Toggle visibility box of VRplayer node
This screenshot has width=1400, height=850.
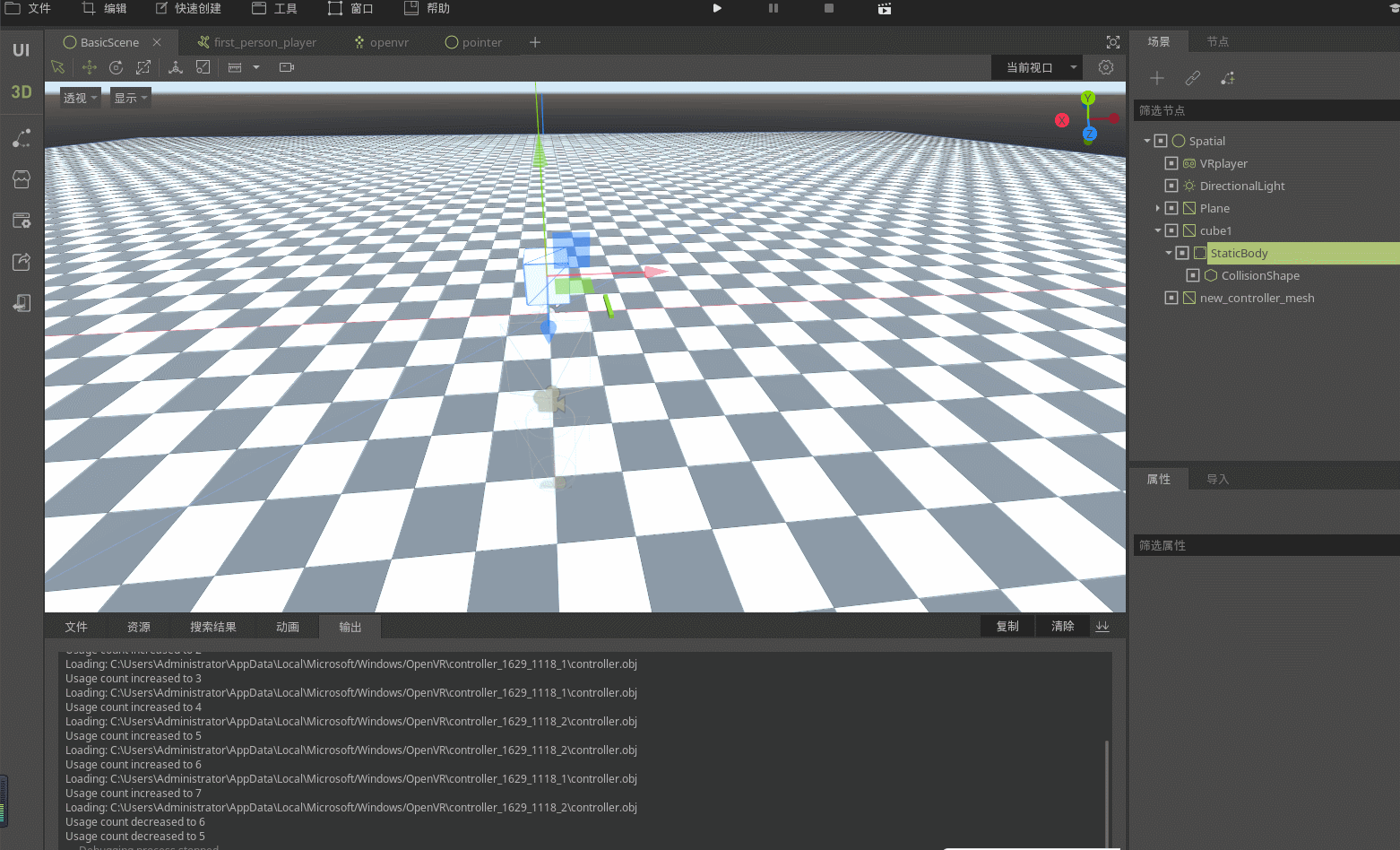click(1171, 163)
